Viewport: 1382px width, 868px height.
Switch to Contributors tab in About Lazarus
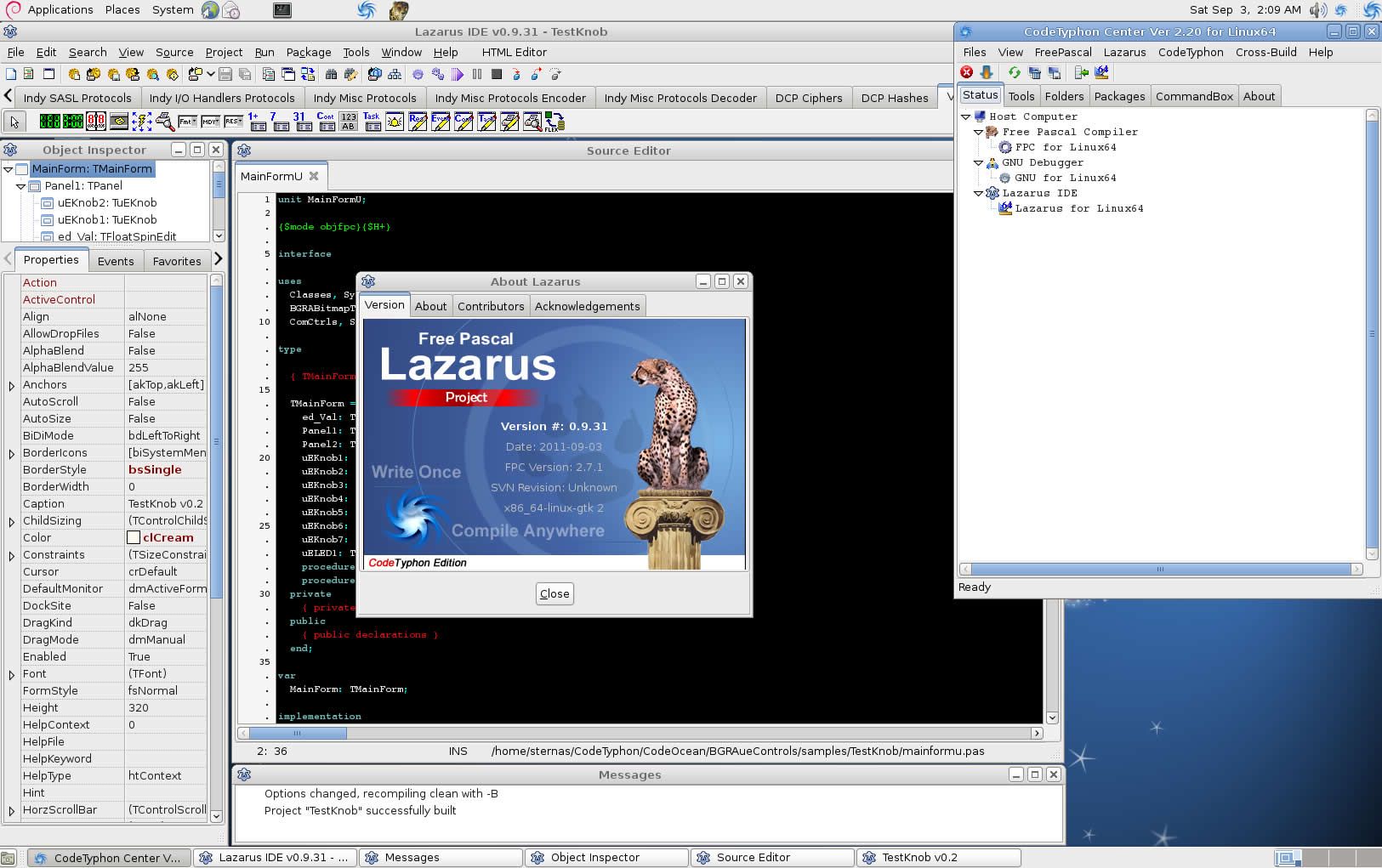(491, 306)
